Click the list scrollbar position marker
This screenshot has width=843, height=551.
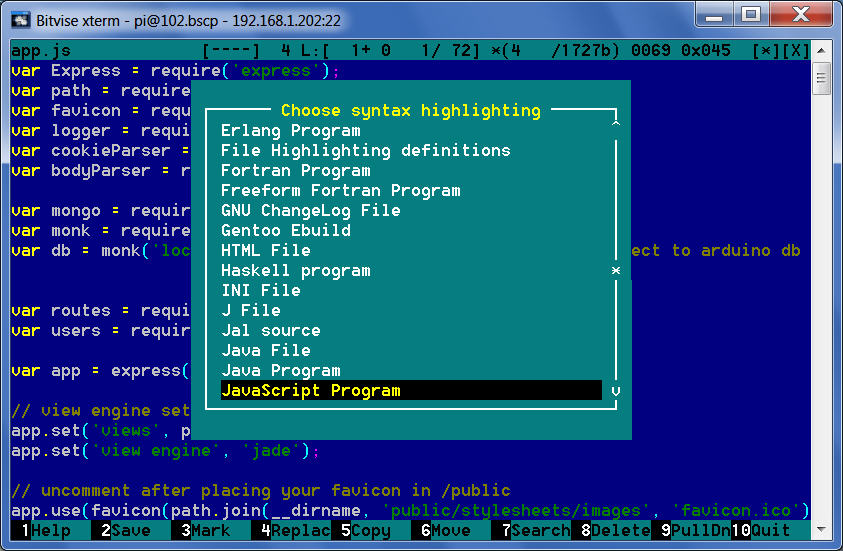coord(616,271)
